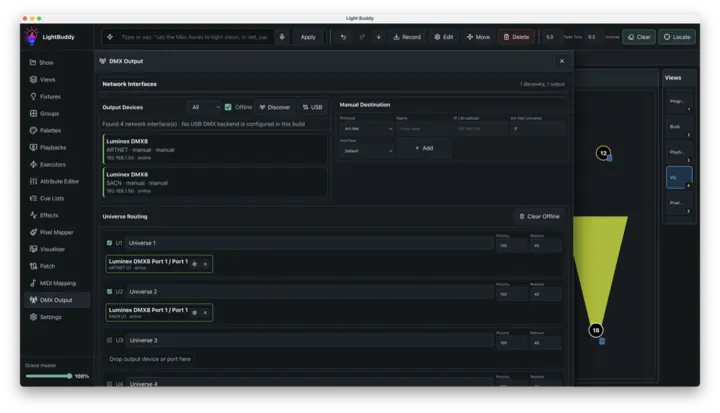Open the Attribute Editor sliders icon
Image resolution: width=720 pixels, height=413 pixels.
point(33,181)
